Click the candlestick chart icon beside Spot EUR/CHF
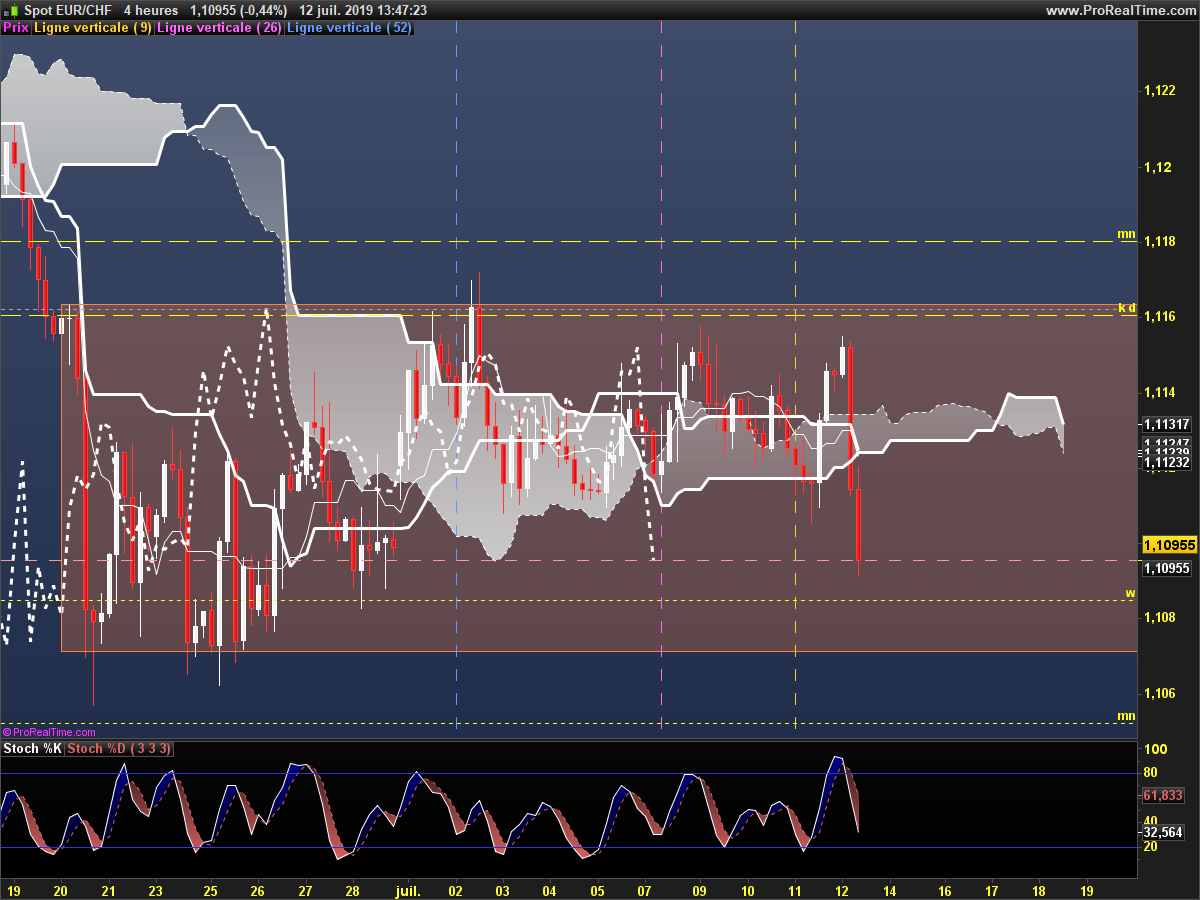The height and width of the screenshot is (900, 1200). pyautogui.click(x=12, y=10)
